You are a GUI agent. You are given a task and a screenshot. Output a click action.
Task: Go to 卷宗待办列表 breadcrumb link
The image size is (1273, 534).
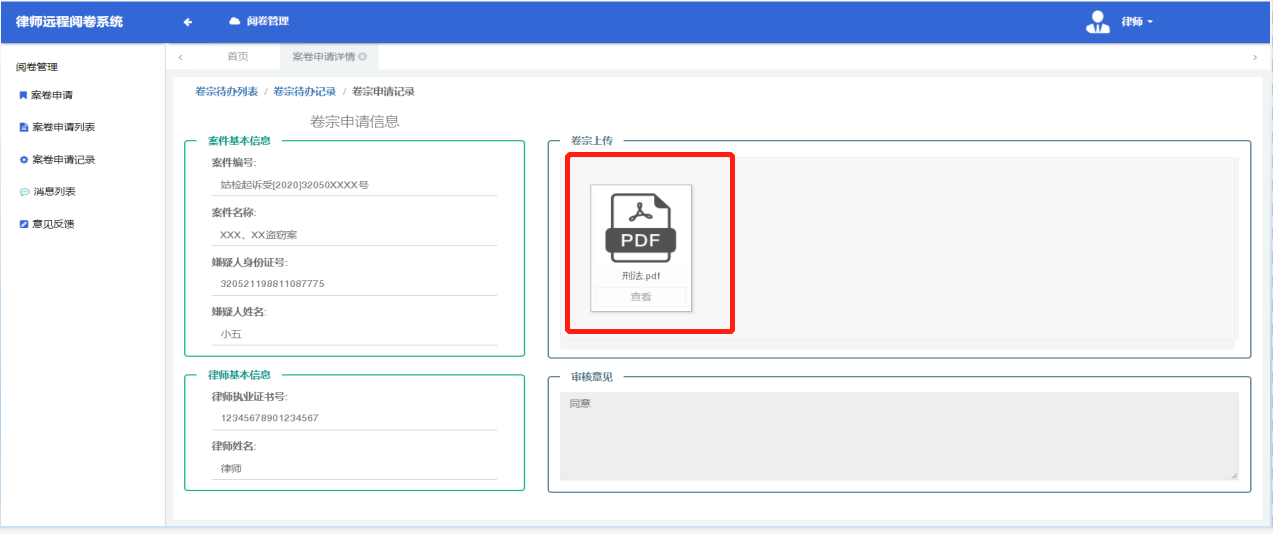click(226, 92)
